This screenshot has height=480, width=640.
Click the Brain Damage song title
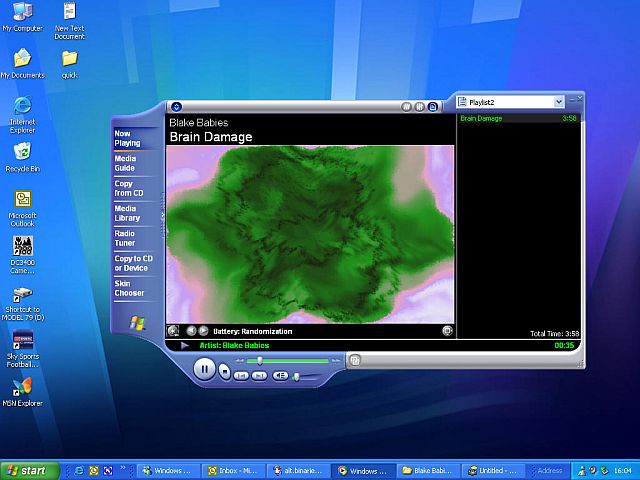tap(211, 137)
